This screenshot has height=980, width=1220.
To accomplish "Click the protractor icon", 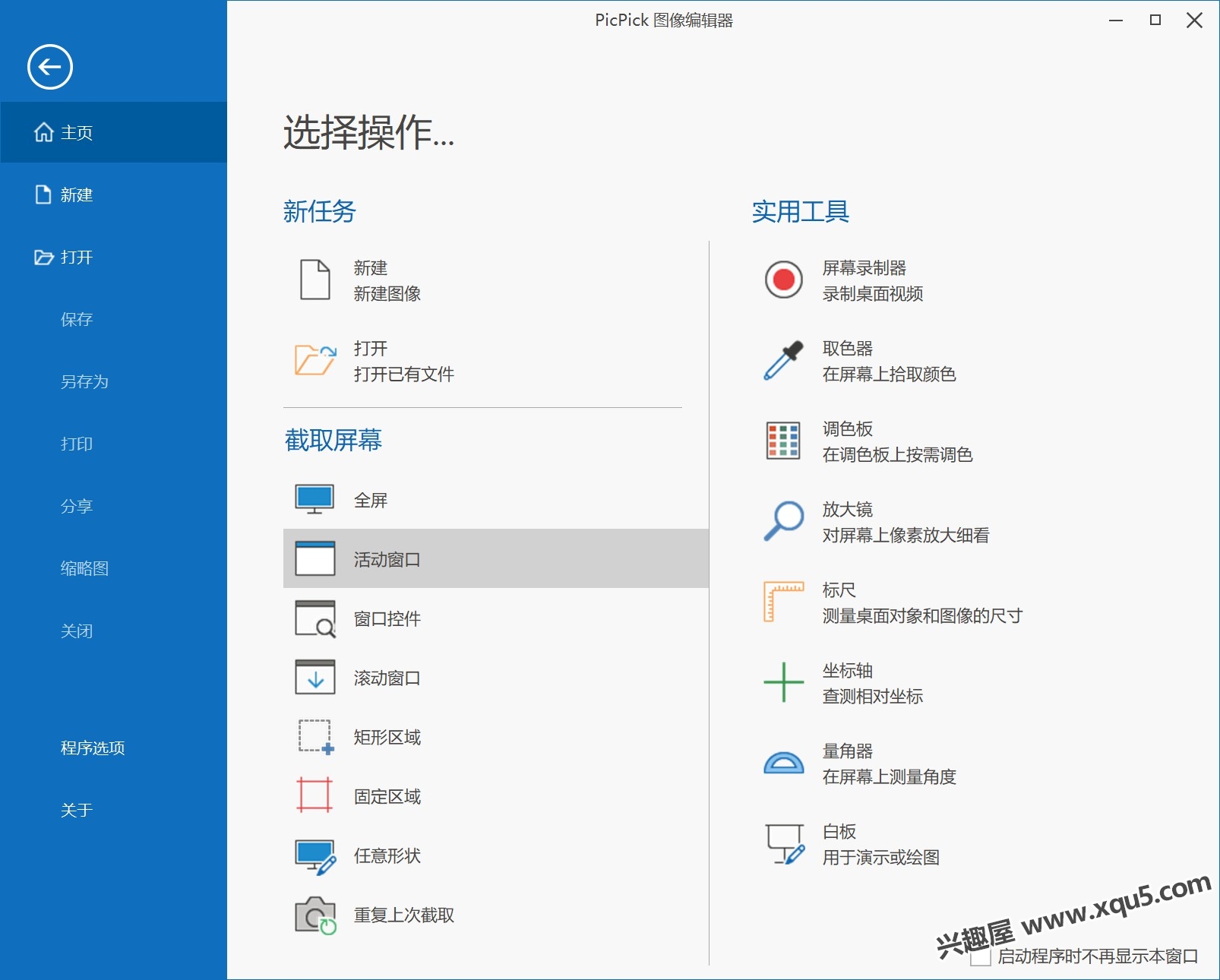I will pos(783,763).
